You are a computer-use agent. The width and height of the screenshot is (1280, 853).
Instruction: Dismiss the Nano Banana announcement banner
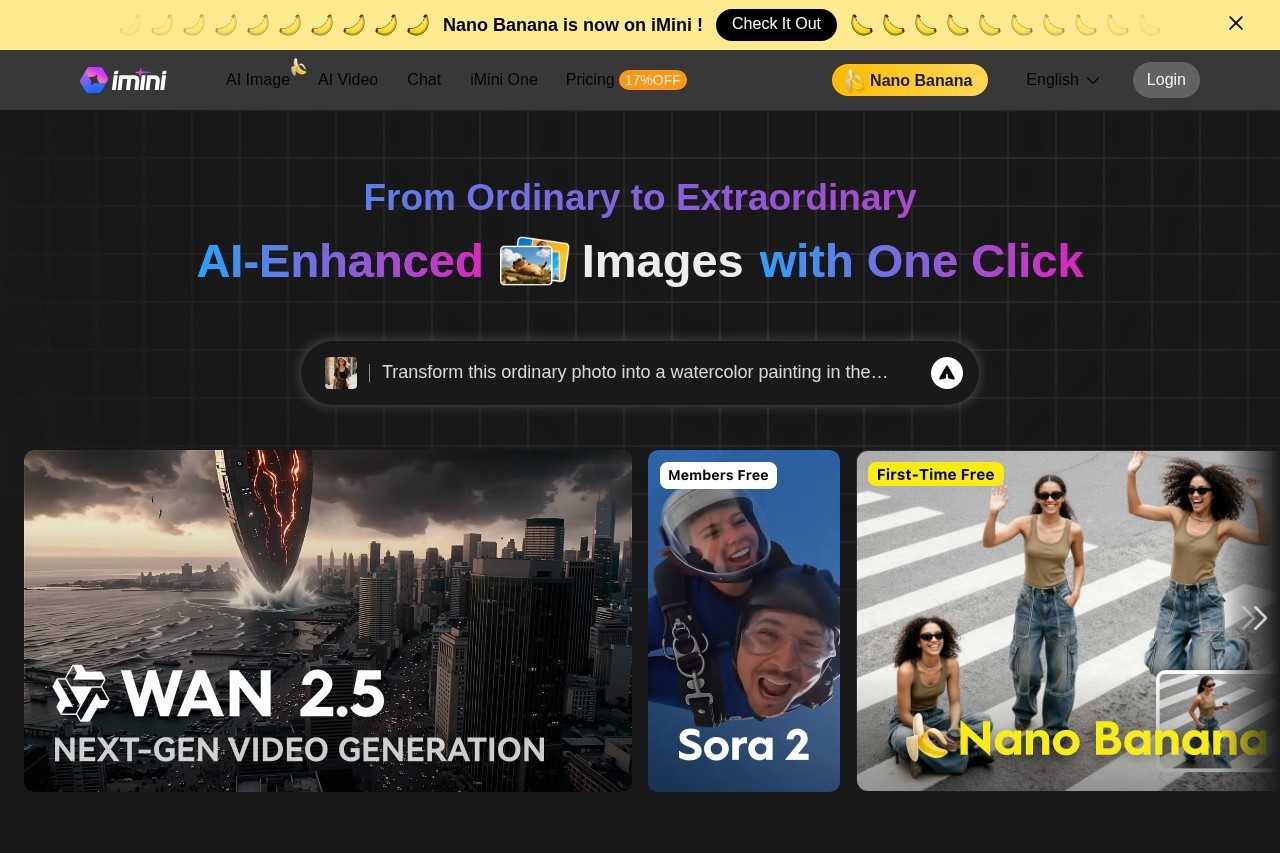[x=1236, y=23]
